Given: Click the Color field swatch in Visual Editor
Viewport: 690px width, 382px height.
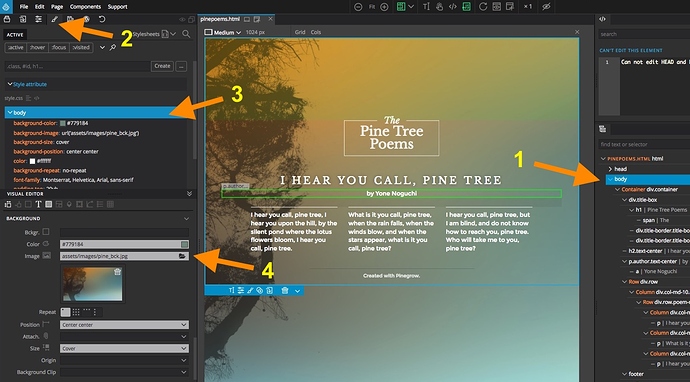Looking at the screenshot, I should coord(184,244).
